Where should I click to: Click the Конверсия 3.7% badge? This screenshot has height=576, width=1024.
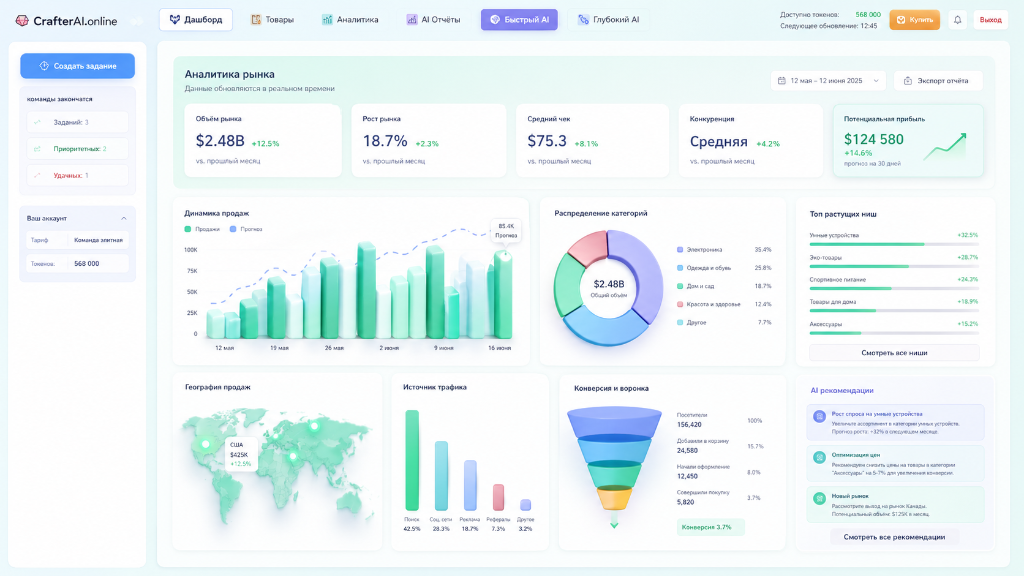click(710, 527)
